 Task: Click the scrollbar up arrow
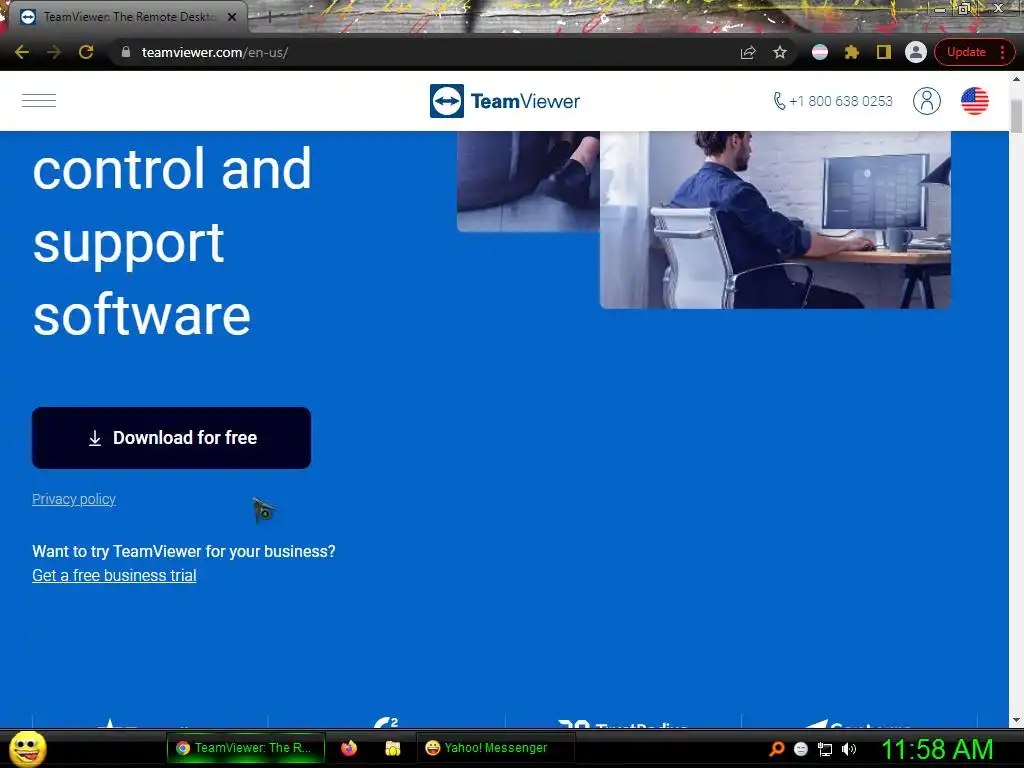[1016, 78]
